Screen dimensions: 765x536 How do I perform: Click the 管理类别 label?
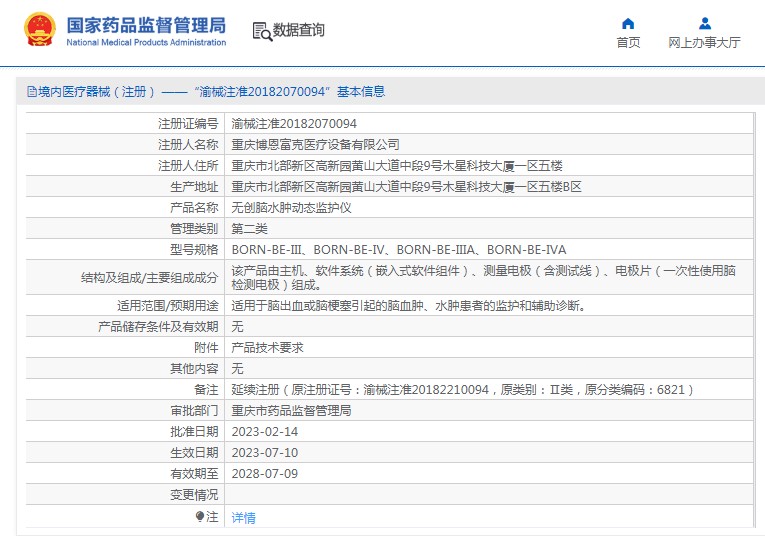pos(194,228)
